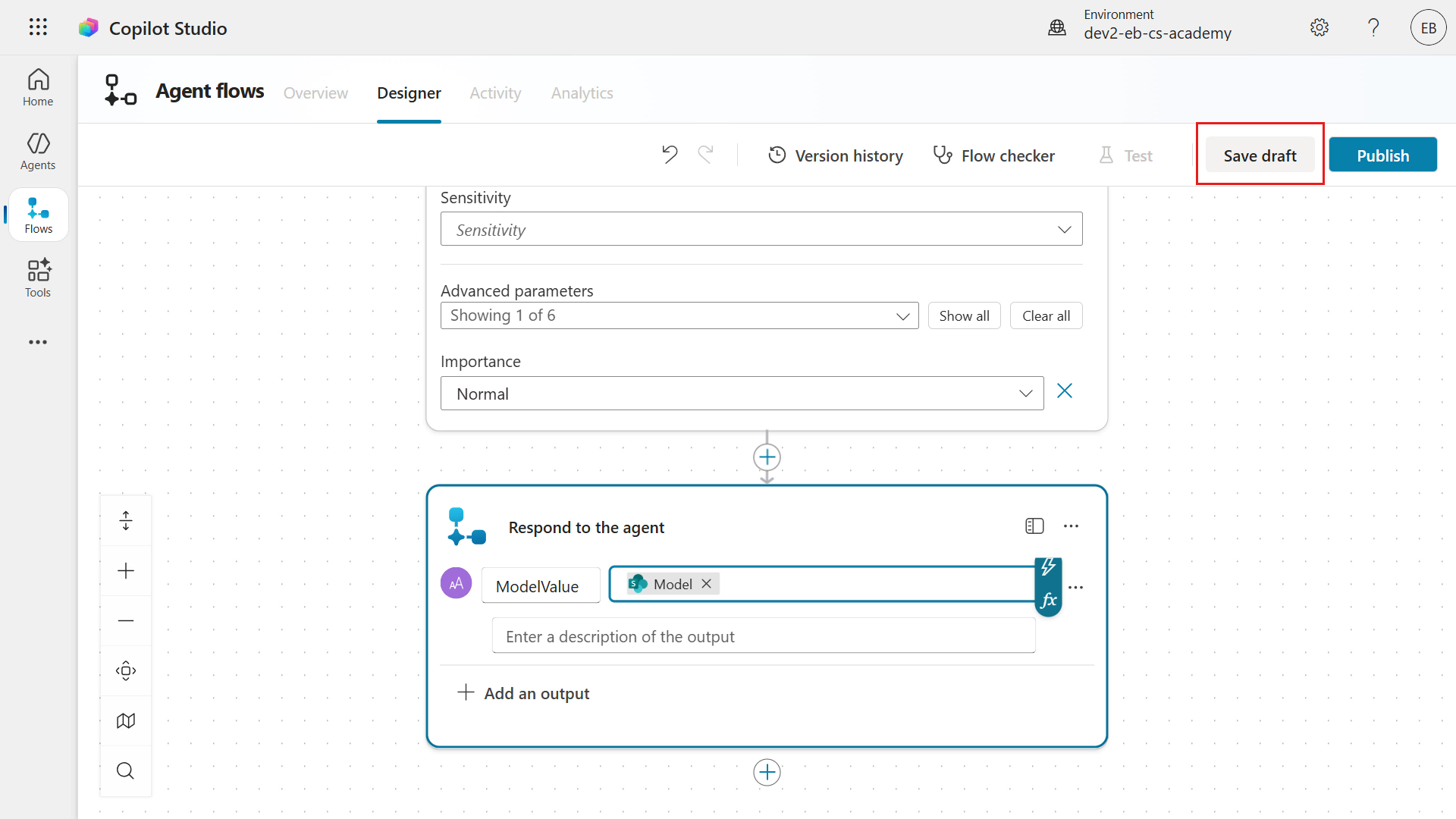Open the Agents sidebar item
The width and height of the screenshot is (1456, 819).
click(x=38, y=152)
